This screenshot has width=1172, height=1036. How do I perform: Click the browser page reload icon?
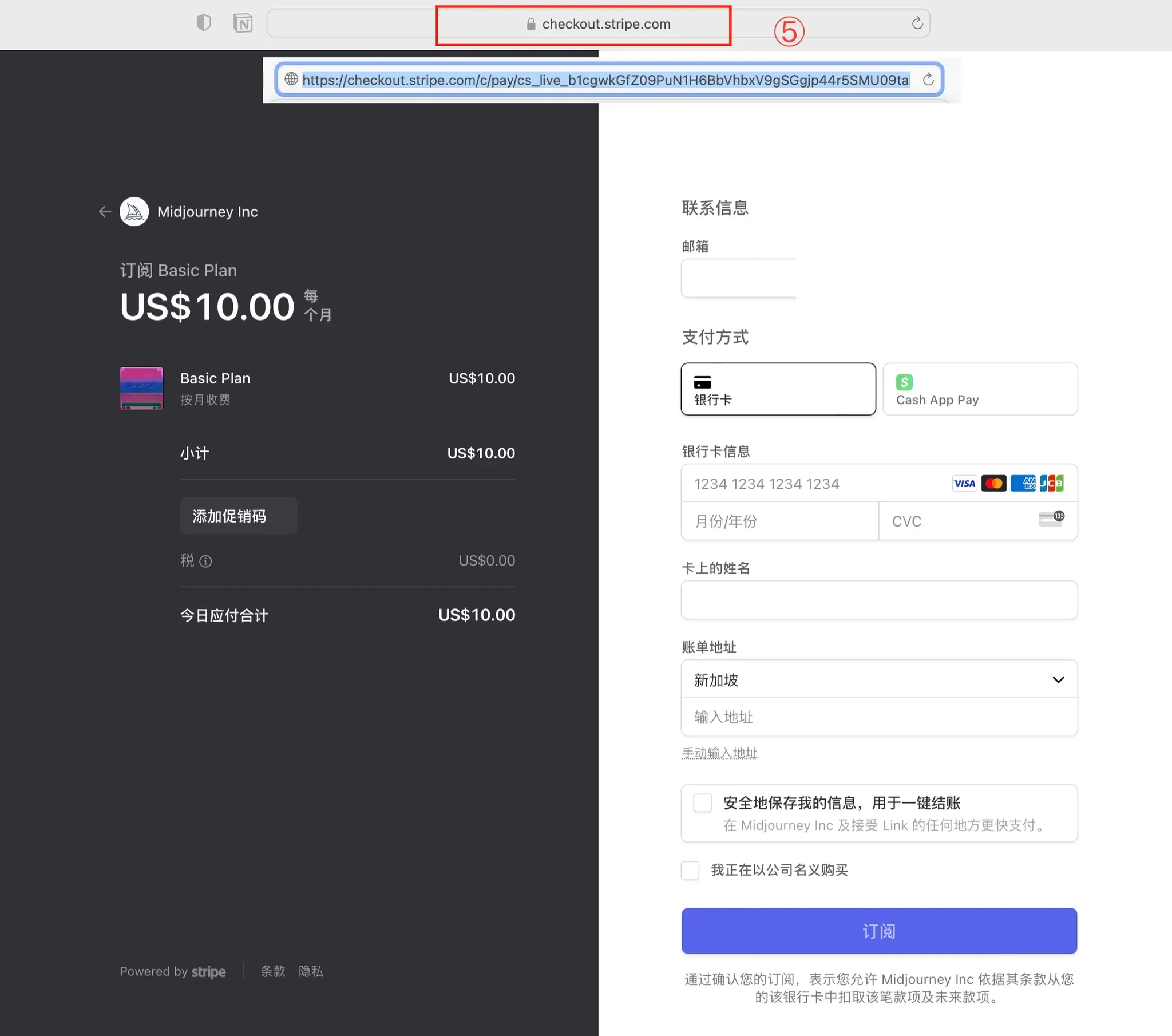pos(917,23)
